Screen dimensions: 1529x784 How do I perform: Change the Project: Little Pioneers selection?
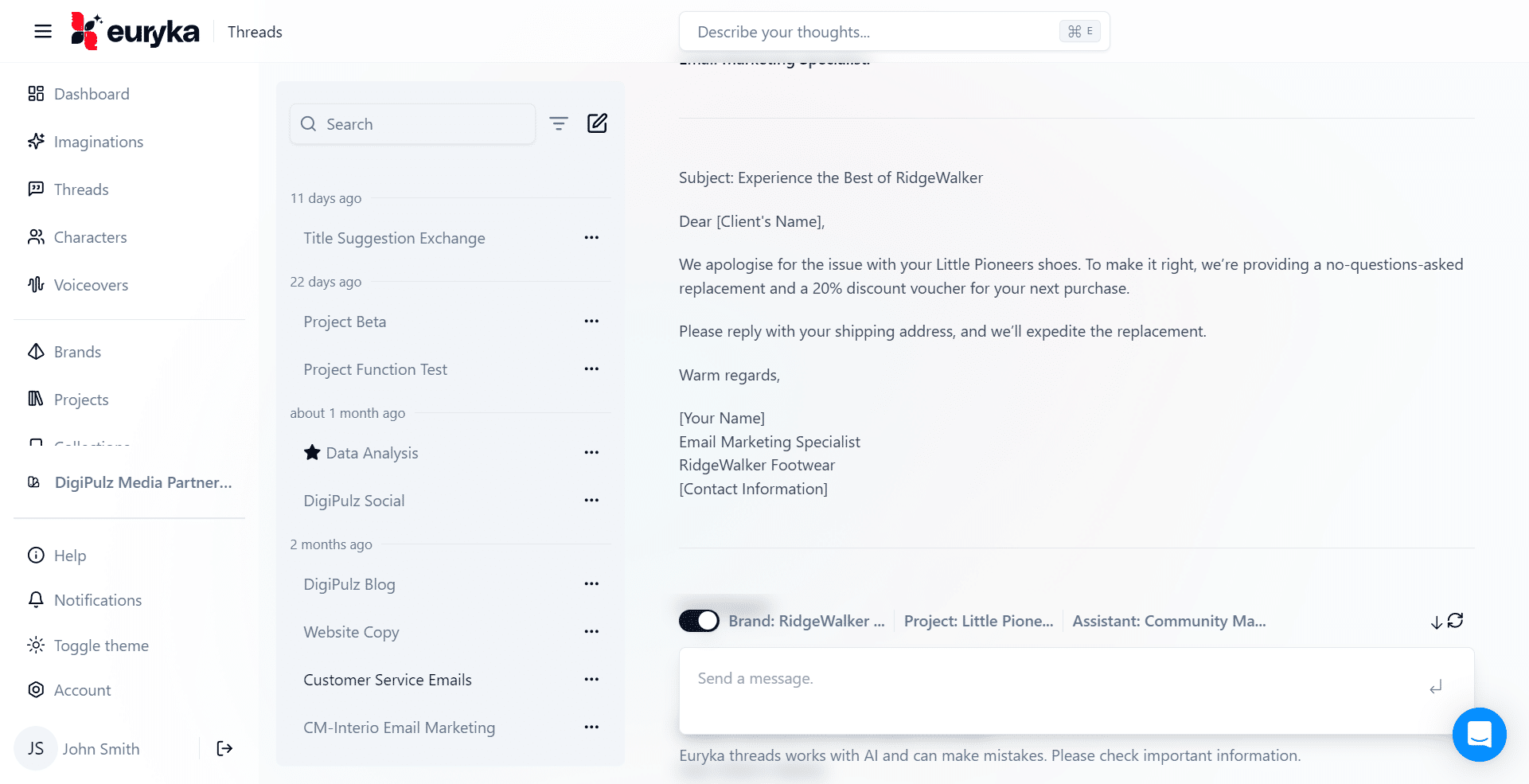[978, 621]
